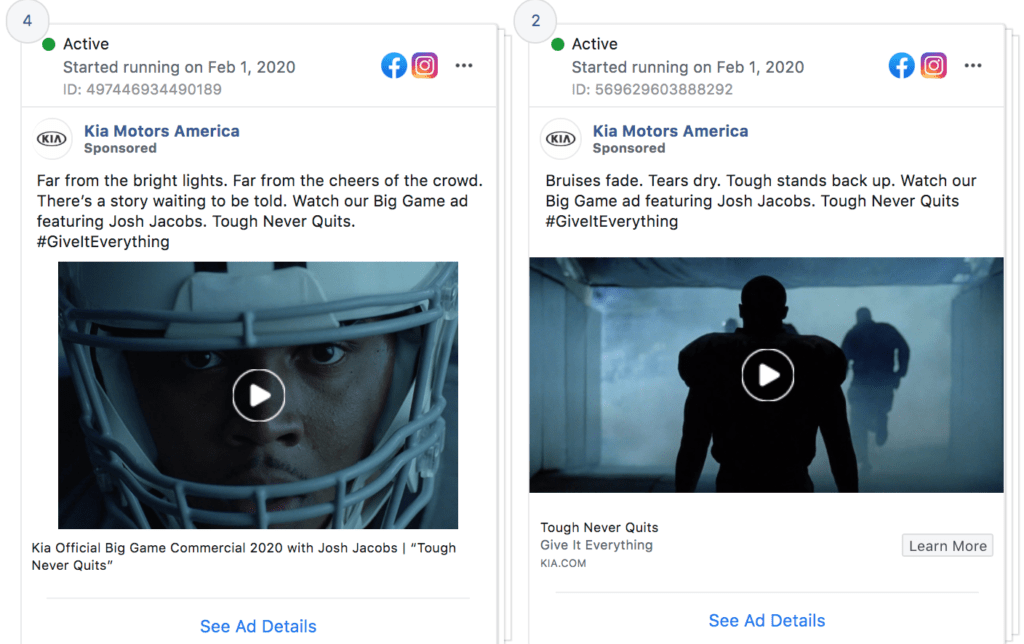Click the Kia logo avatar in the left ad
Screen dimensions: 1024x644
(52, 138)
